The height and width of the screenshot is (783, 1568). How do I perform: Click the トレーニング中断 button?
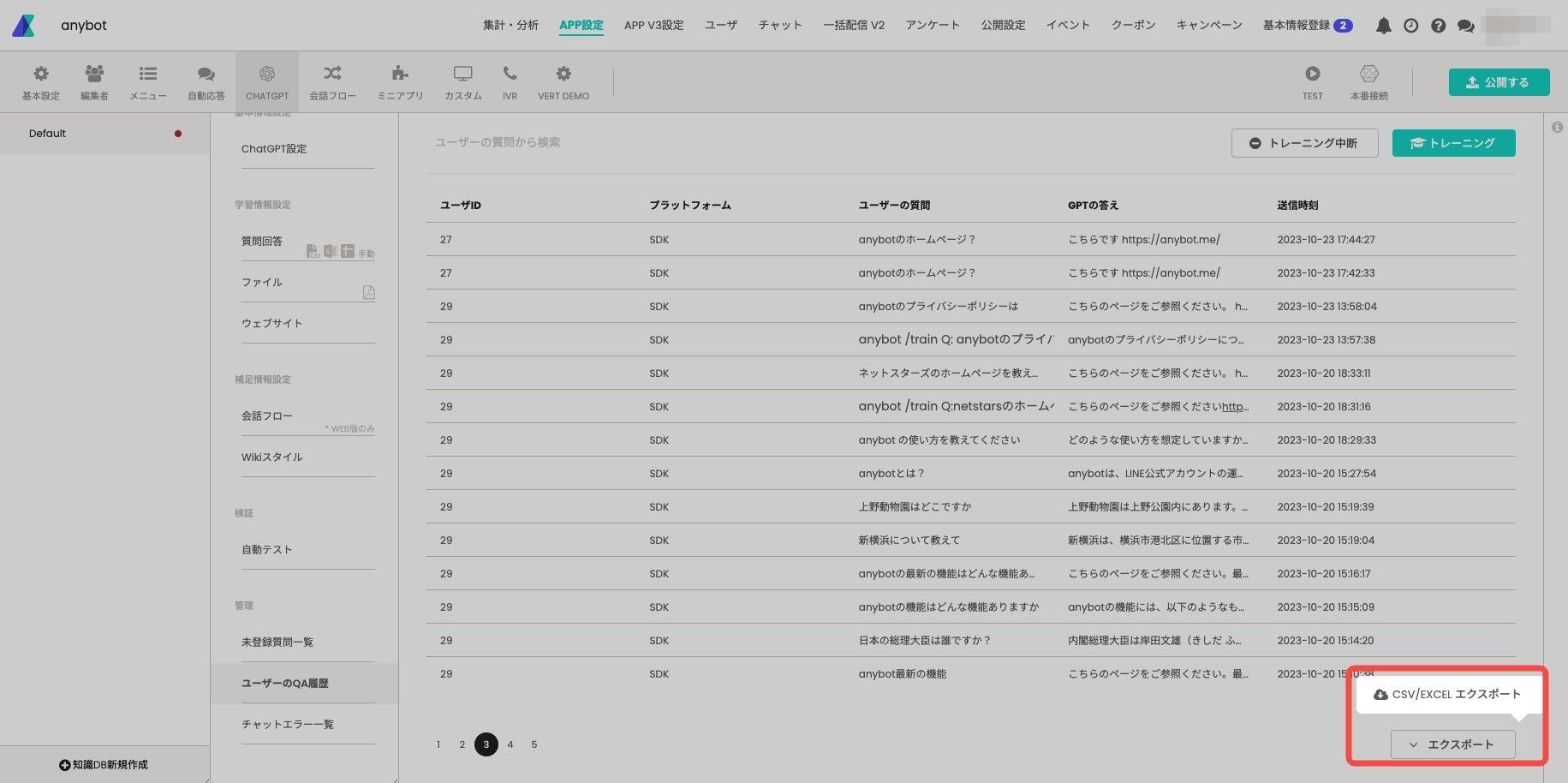coord(1304,143)
